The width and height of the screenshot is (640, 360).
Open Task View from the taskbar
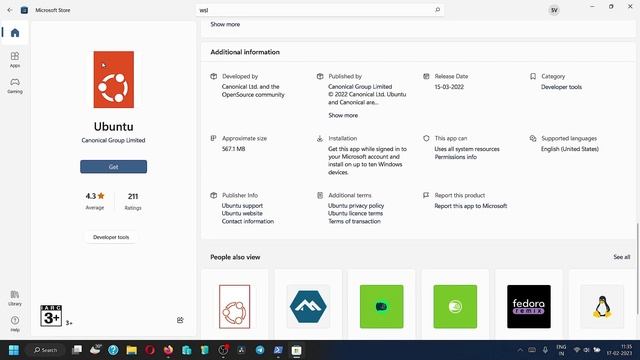77,350
